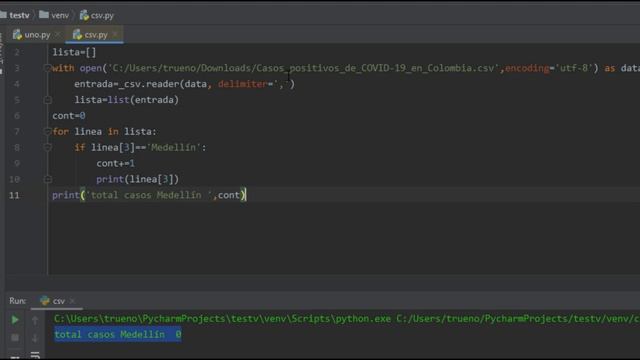
Task: Click the text lista=[] on line 2
Action: (x=74, y=52)
